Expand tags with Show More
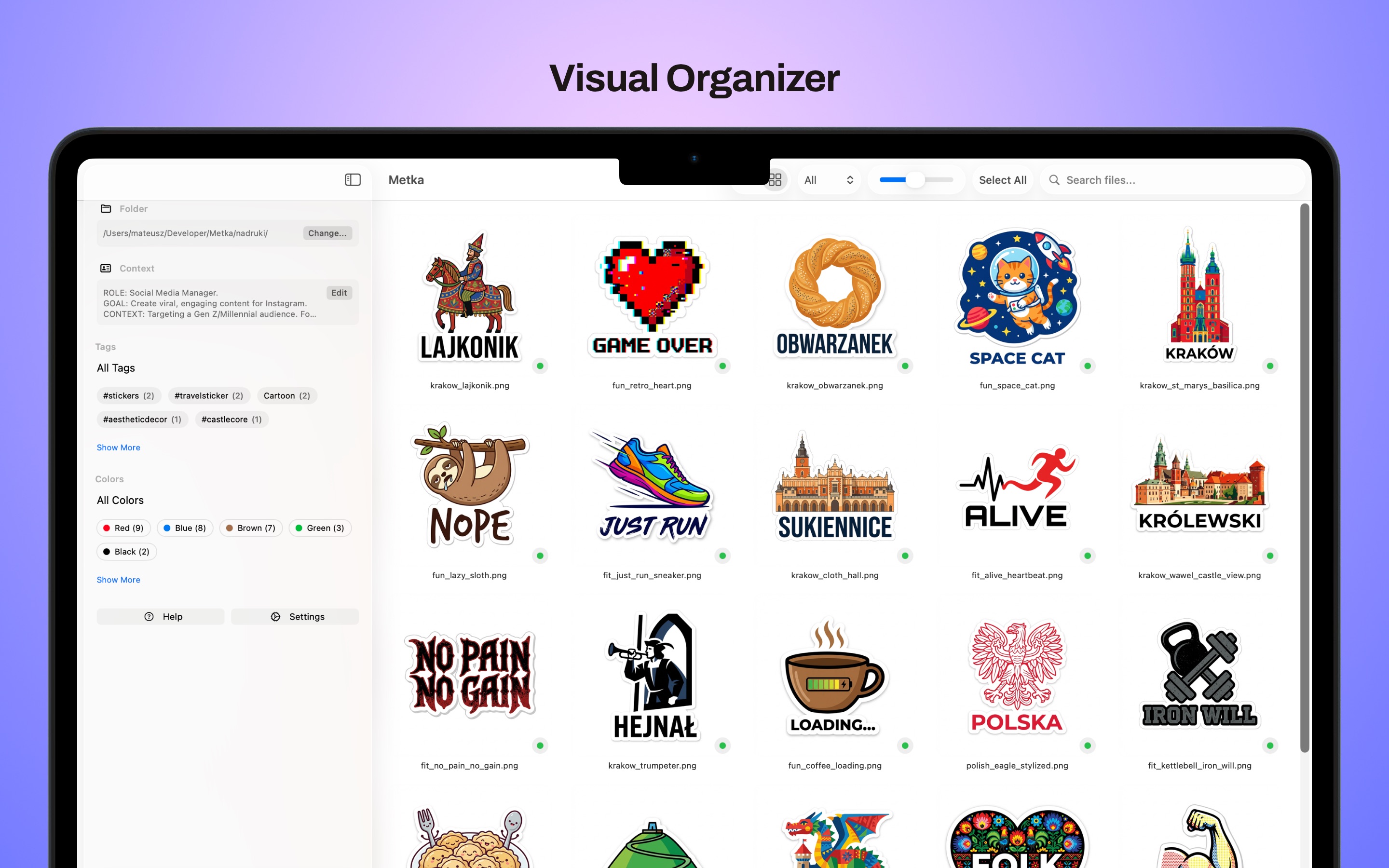1389x868 pixels. pyautogui.click(x=118, y=447)
